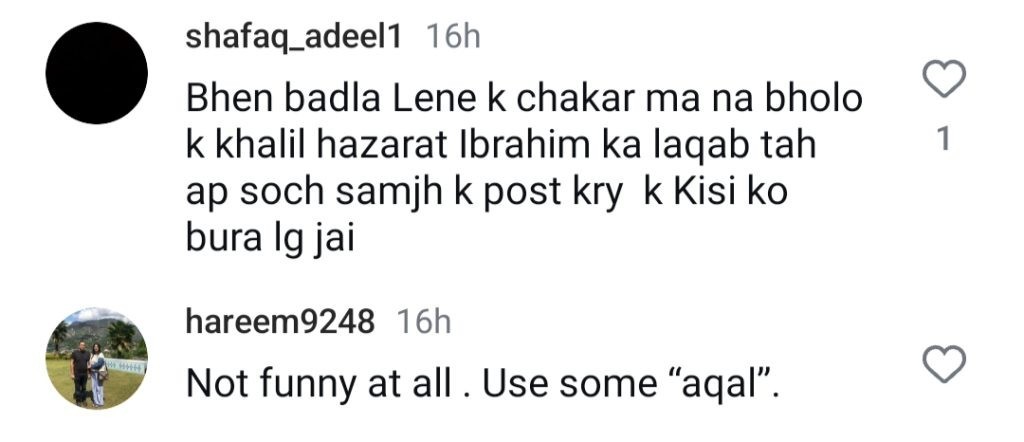Open hareem9248's profile photo
This screenshot has width=1024, height=442.
97,357
